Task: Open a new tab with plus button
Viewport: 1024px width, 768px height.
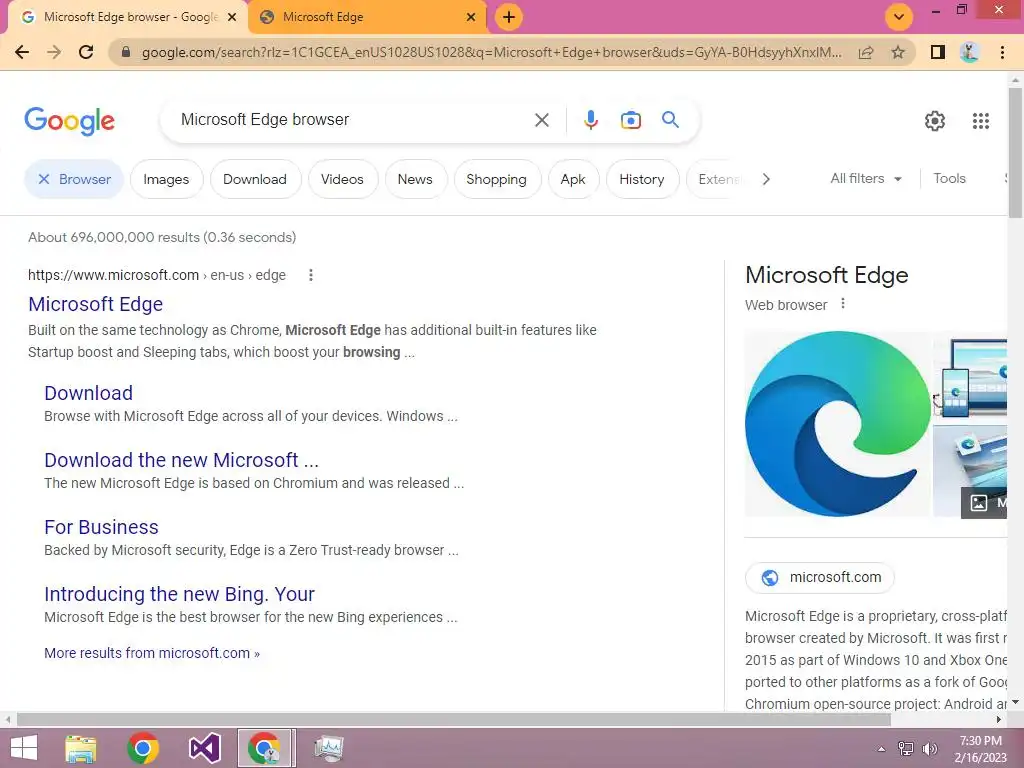Action: point(509,17)
